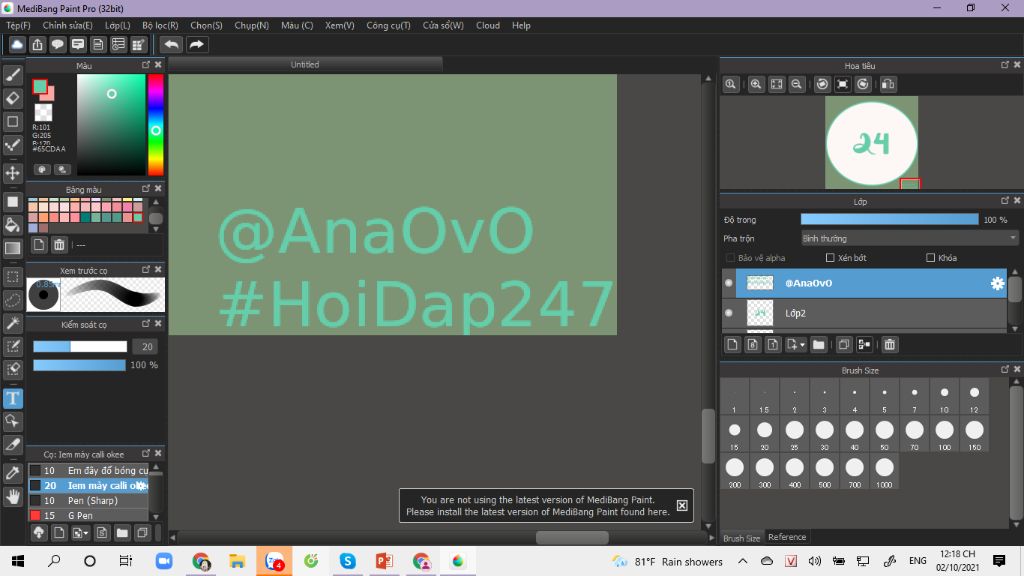This screenshot has height=576, width=1024.
Task: Open the Công cụ(T) menu
Action: [388, 25]
